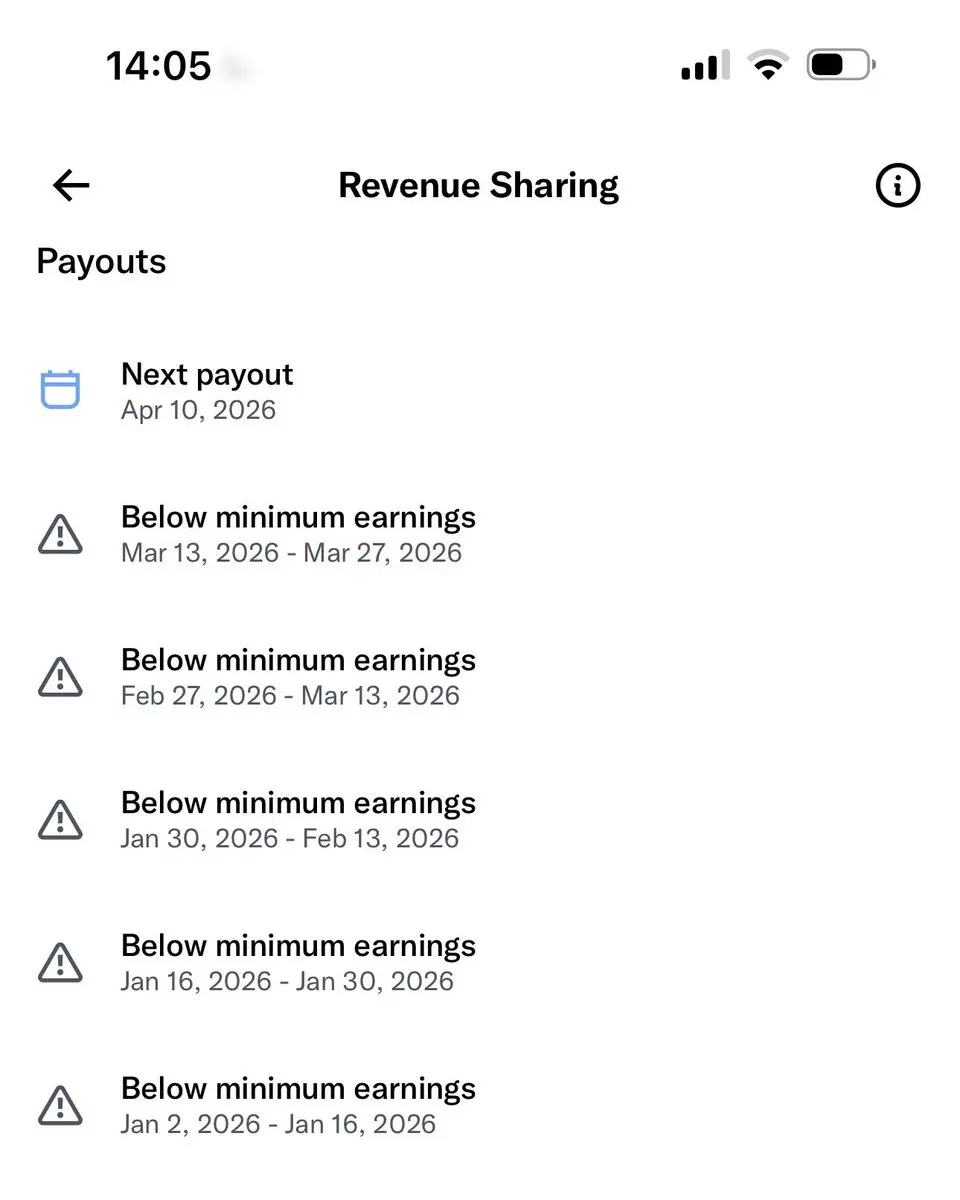The height and width of the screenshot is (1200, 960).
Task: Open Below minimum earnings for Jan 30 period
Action: (298, 804)
